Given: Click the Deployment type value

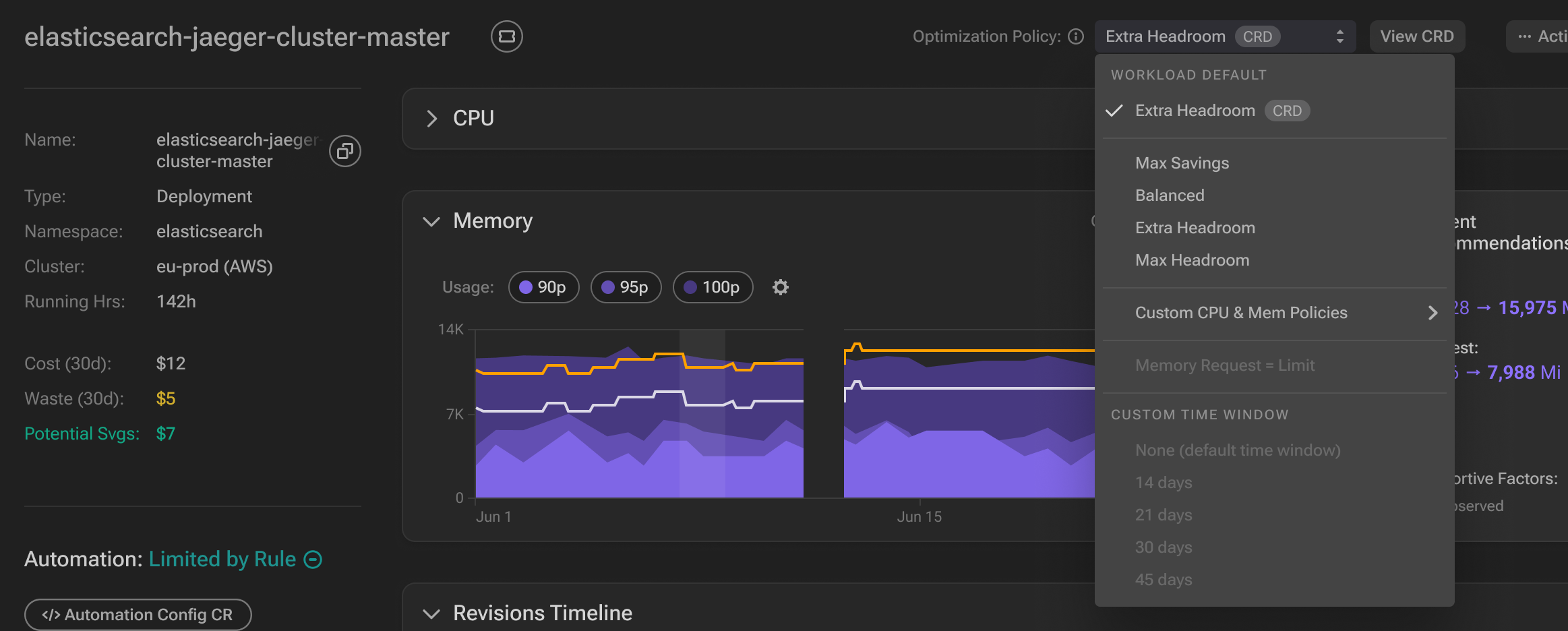Looking at the screenshot, I should click(x=204, y=196).
